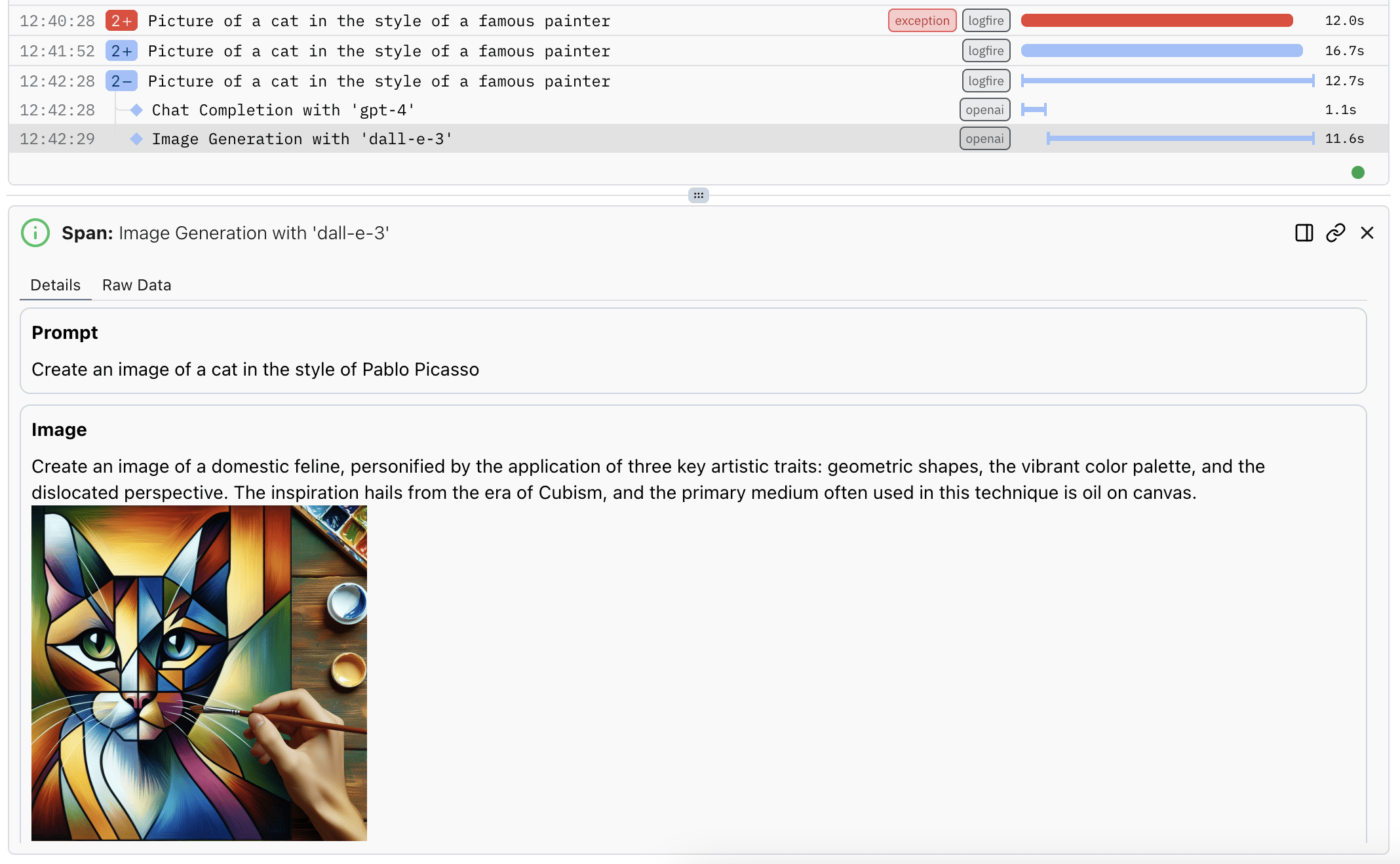The image size is (1400, 864).
Task: Click the green info circle icon
Action: click(x=35, y=233)
